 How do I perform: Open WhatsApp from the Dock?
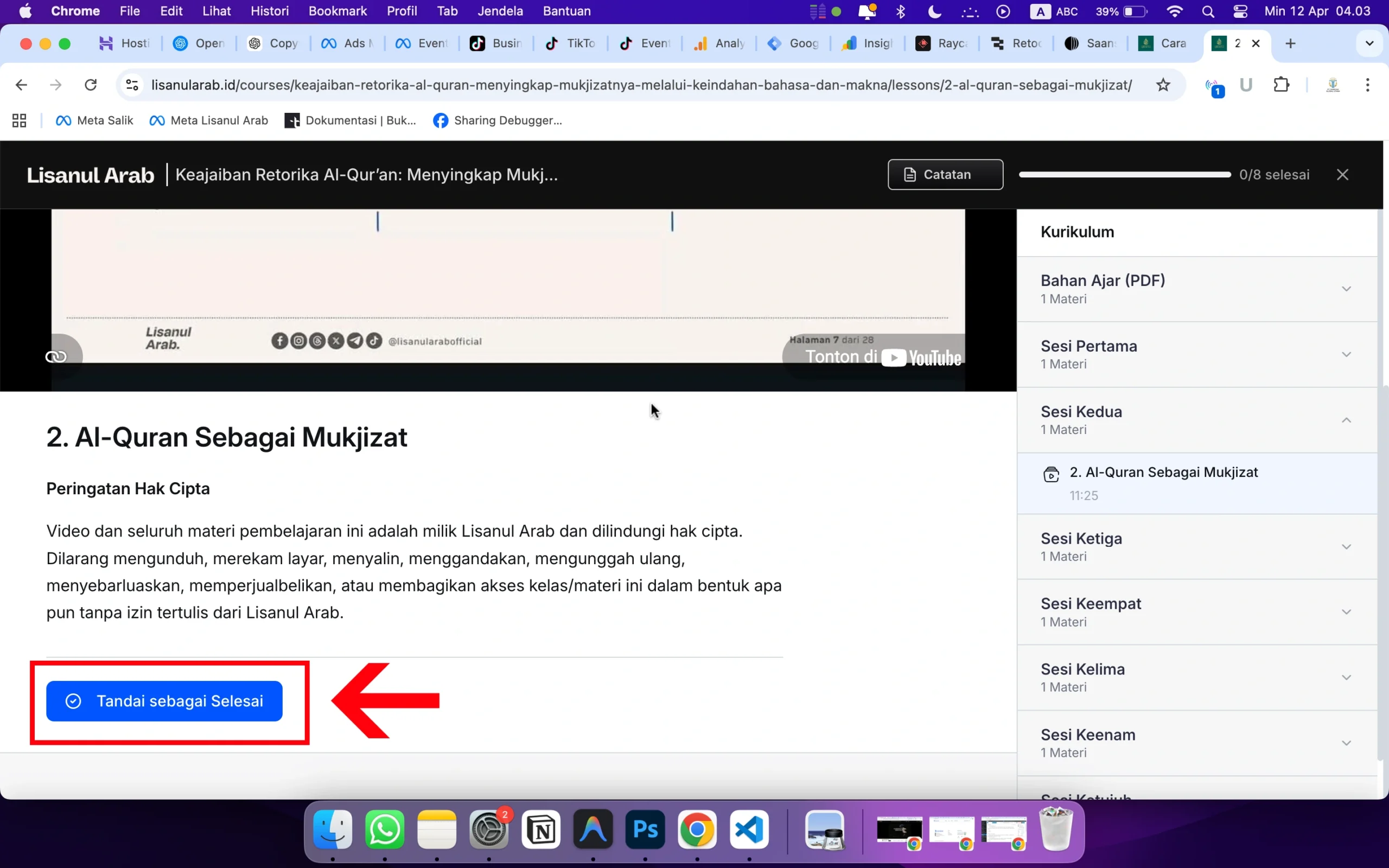click(x=385, y=830)
